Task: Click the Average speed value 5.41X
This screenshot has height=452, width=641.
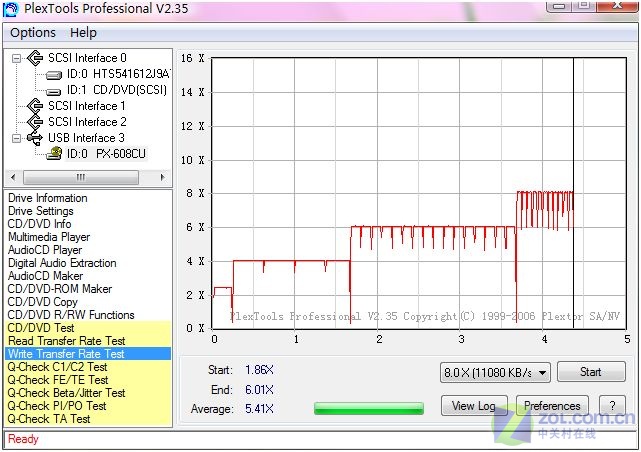Action: point(259,409)
